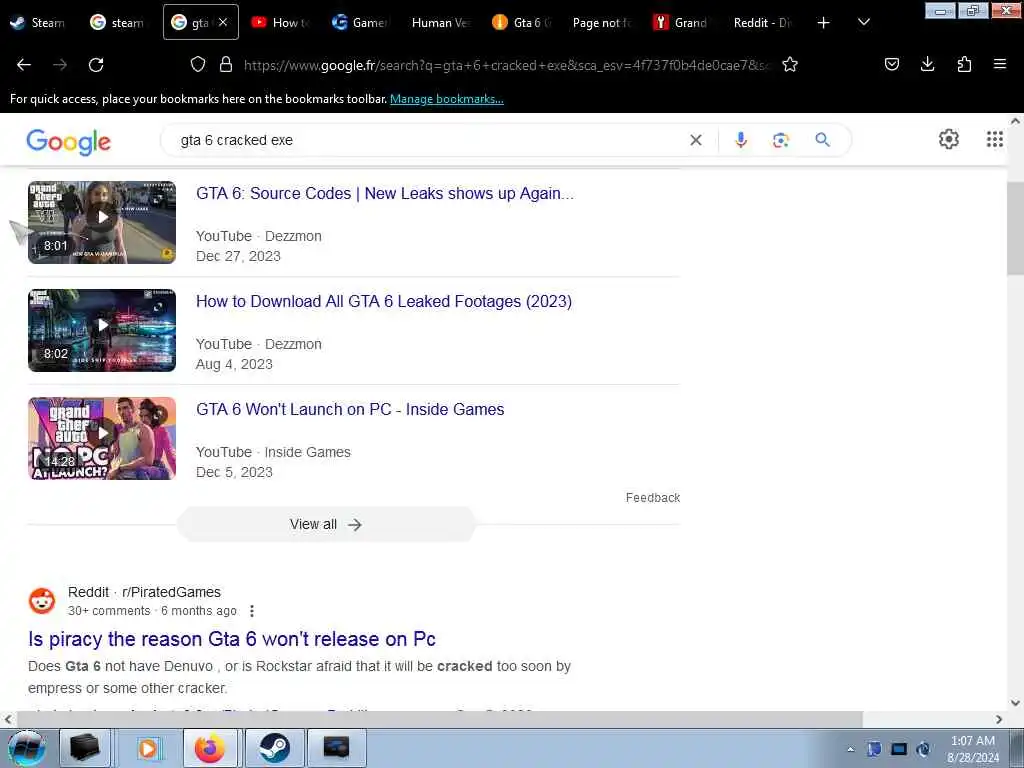Click the Firefox taskbar icon
The image size is (1024, 768).
tap(210, 748)
